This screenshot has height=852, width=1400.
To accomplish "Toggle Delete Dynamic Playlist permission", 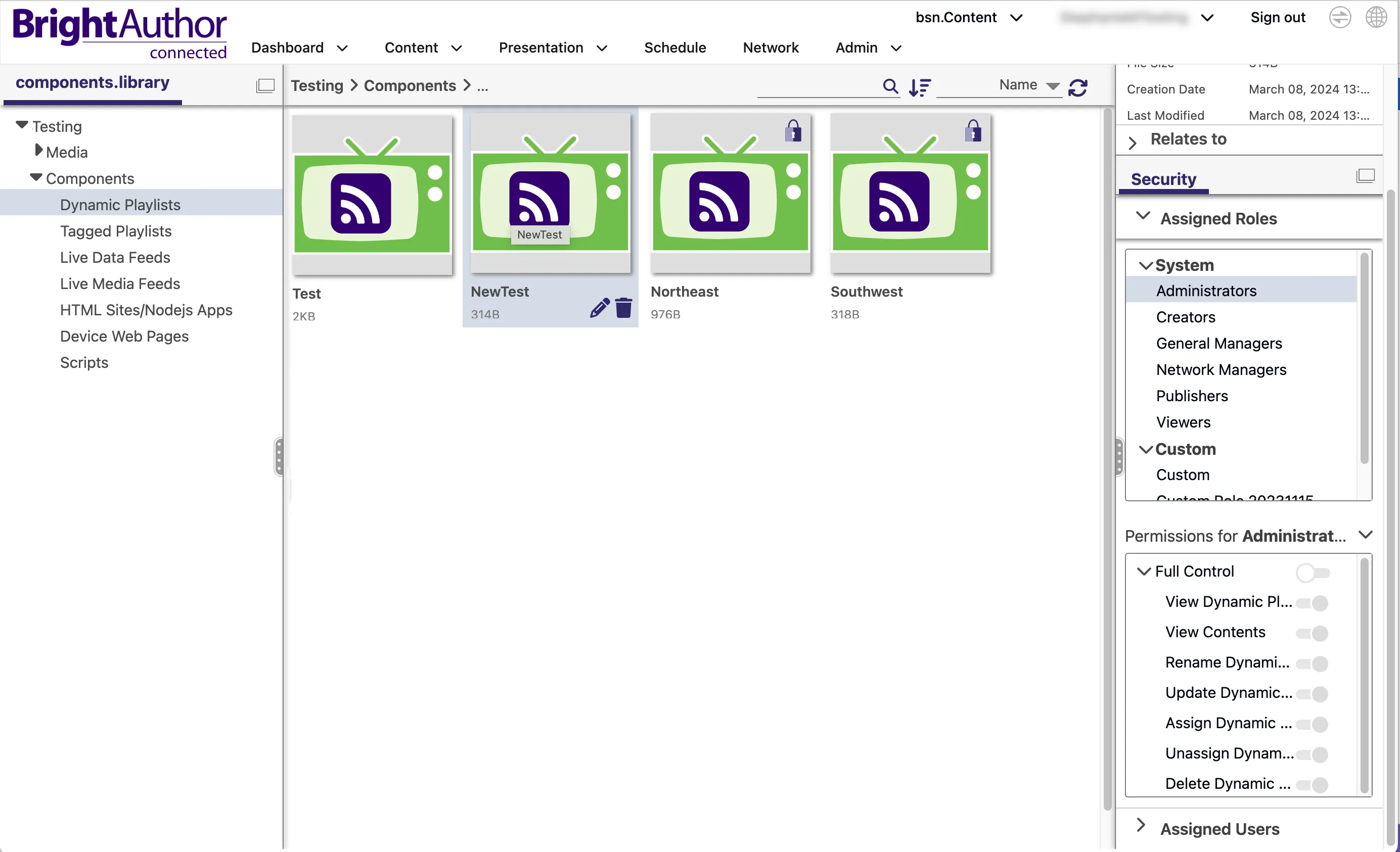I will tap(1312, 785).
